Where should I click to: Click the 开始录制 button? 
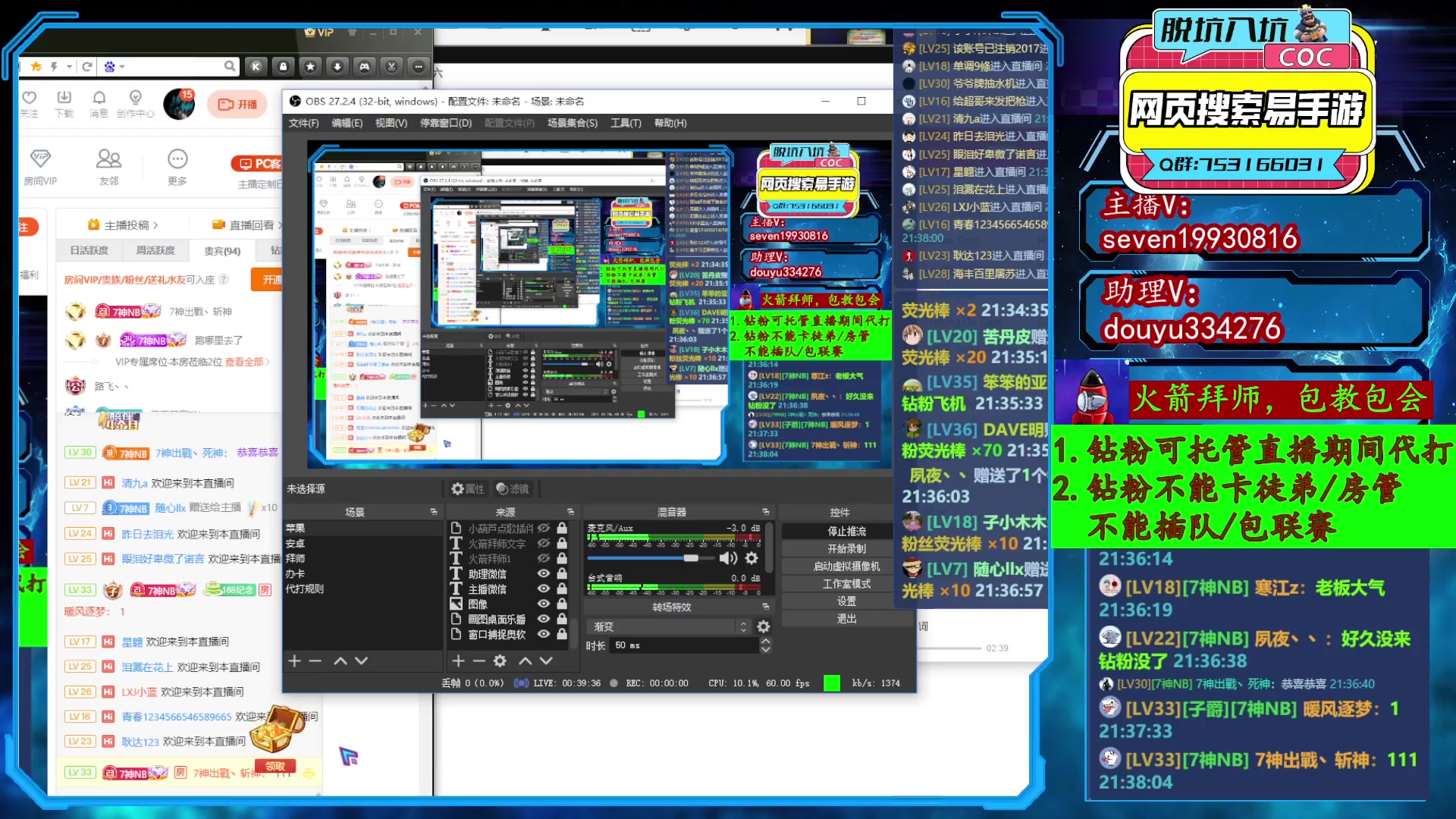pyautogui.click(x=846, y=549)
